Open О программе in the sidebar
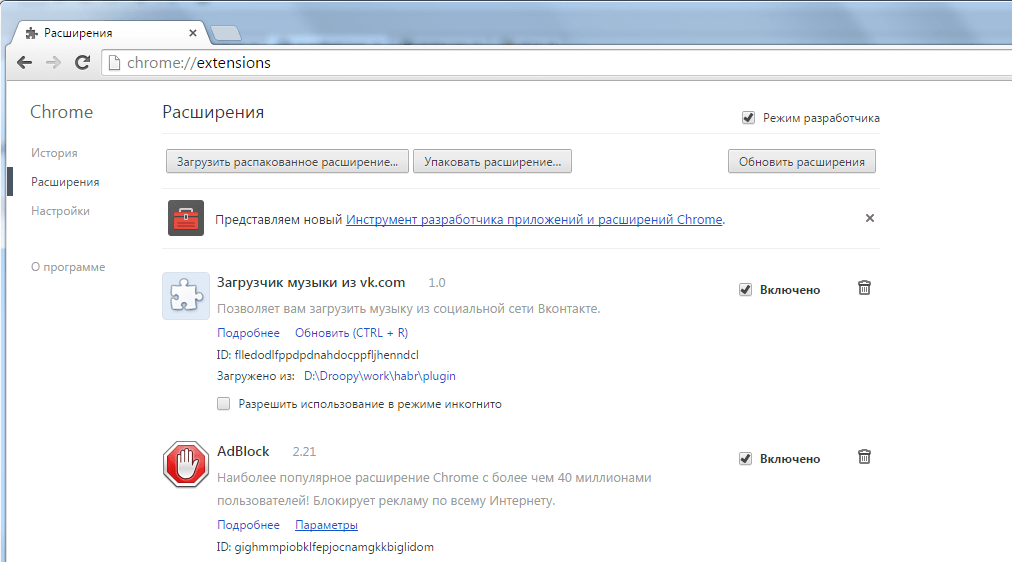 point(68,266)
